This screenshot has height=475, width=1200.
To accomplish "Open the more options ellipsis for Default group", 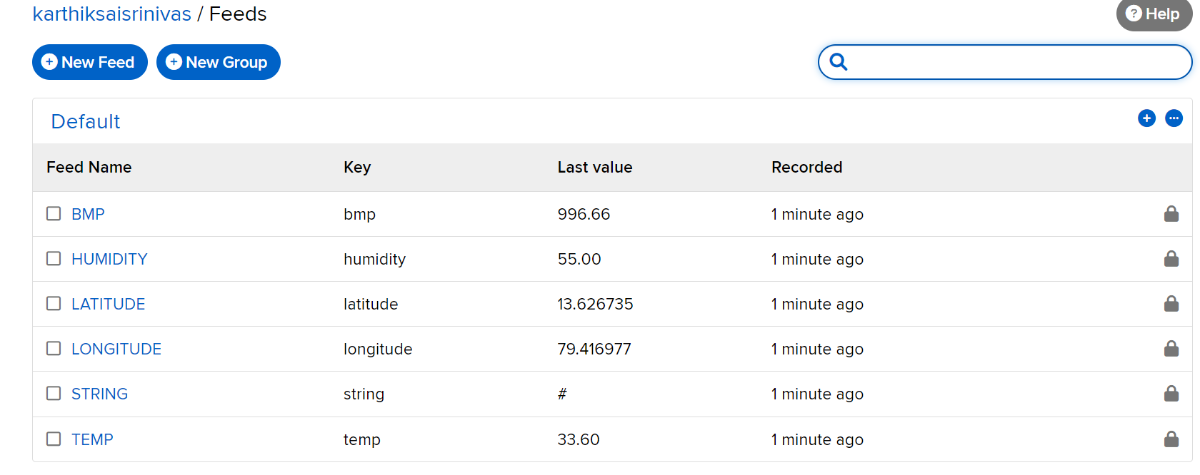I will point(1174,118).
